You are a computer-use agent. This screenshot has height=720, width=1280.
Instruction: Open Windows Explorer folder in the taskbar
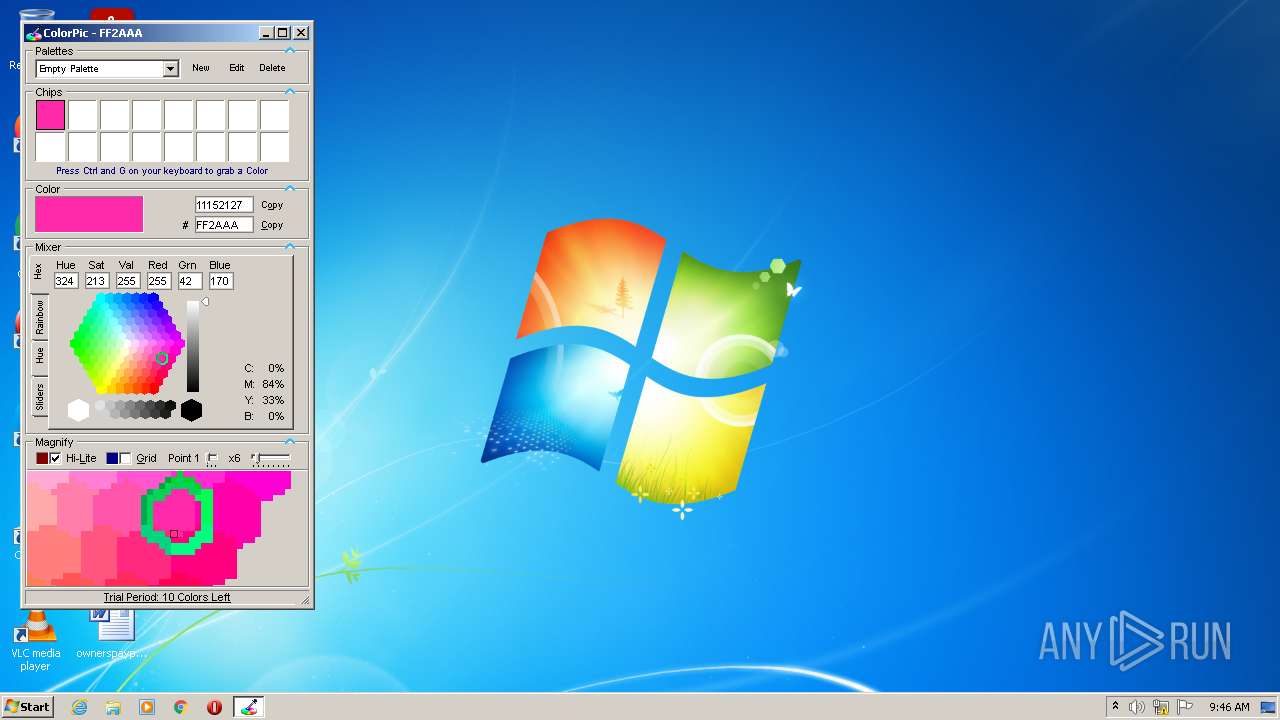tap(113, 707)
